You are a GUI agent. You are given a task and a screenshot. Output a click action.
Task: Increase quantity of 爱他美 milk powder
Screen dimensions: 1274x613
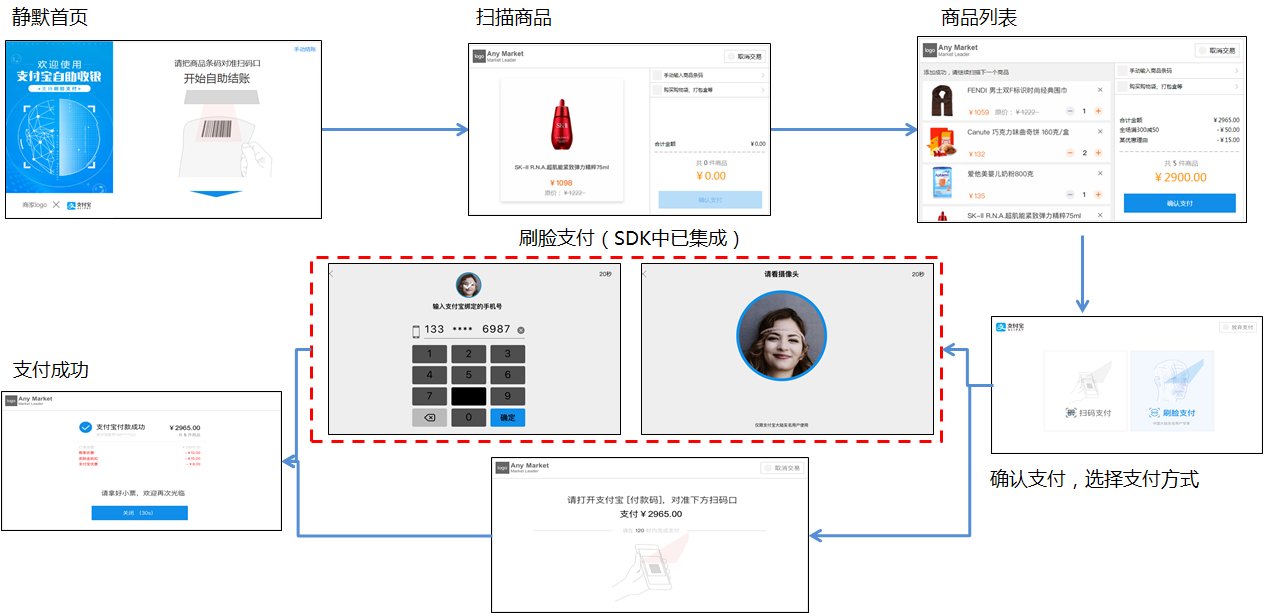[1098, 195]
